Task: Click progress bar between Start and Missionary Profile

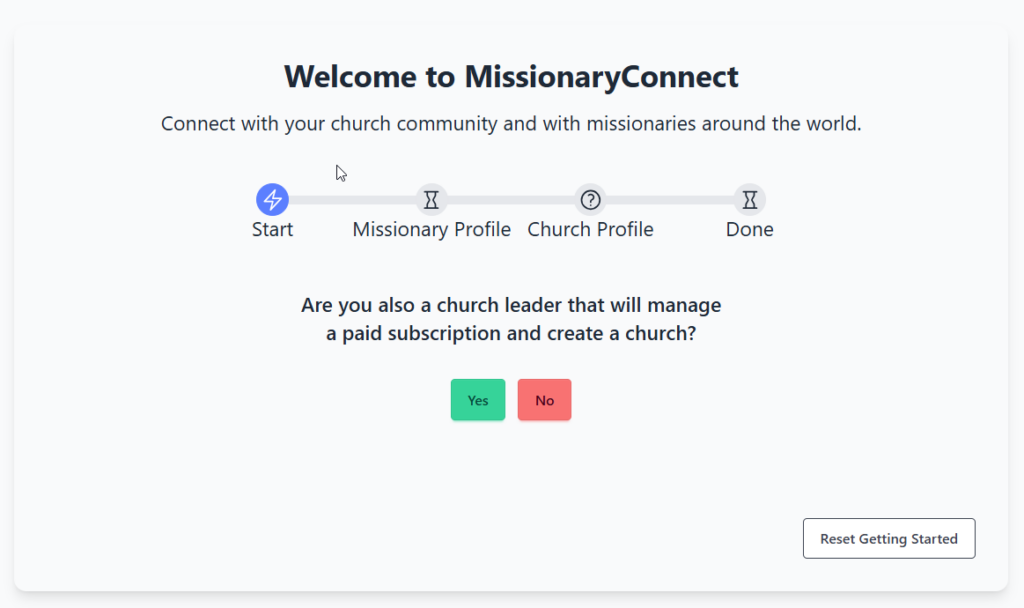Action: (x=351, y=200)
